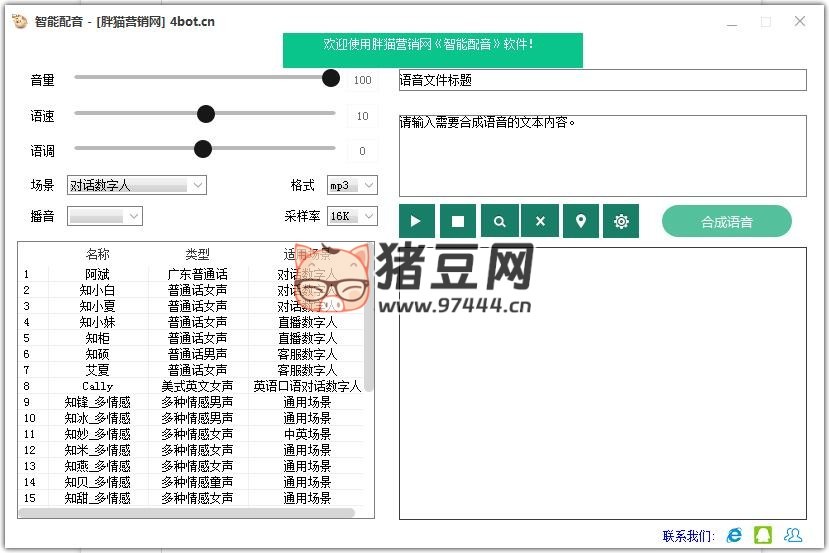Select voice row 知燕_多情感
Viewport: 829px width, 553px height.
[x=191, y=466]
